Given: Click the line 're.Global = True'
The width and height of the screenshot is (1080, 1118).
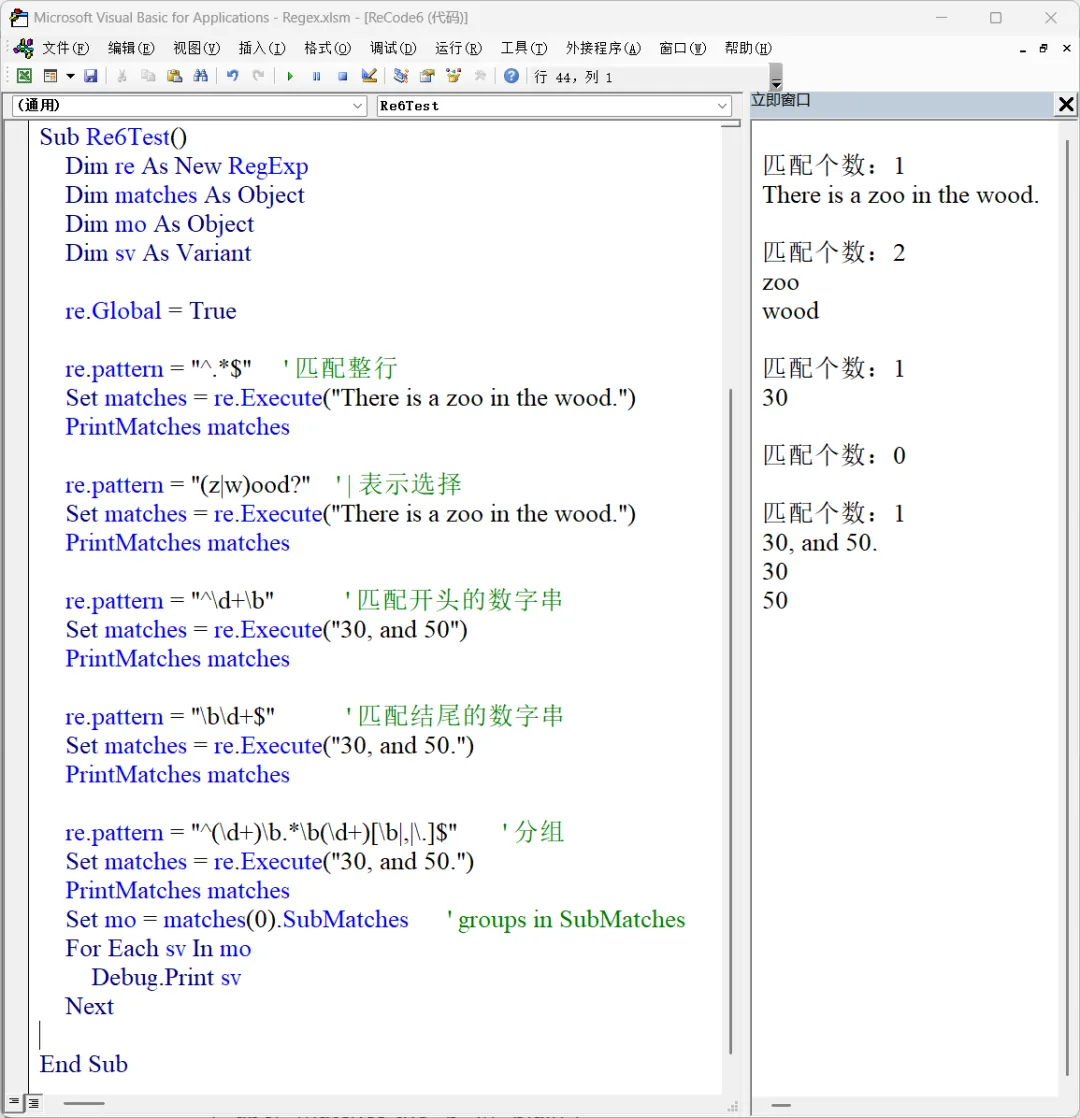Looking at the screenshot, I should pos(150,311).
